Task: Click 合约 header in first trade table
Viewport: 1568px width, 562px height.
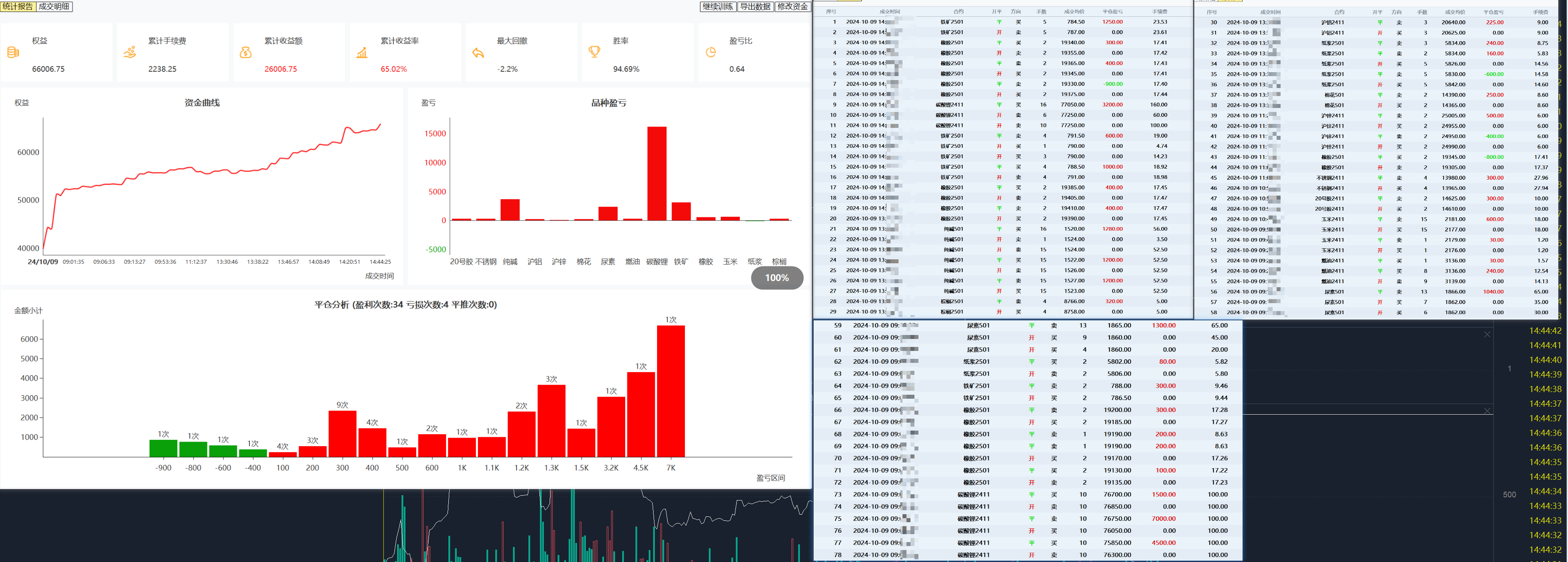Action: (958, 12)
